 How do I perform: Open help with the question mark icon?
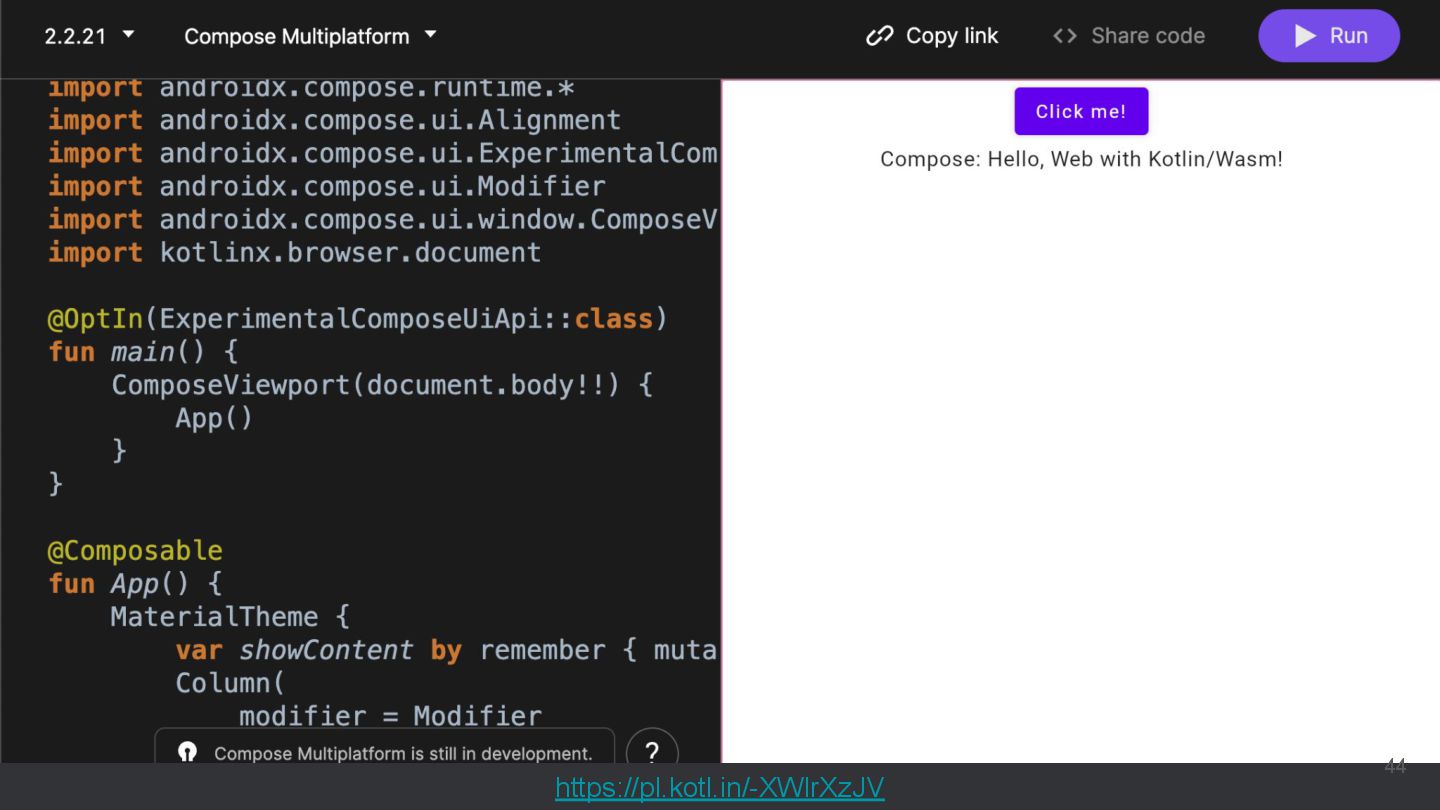[x=652, y=752]
